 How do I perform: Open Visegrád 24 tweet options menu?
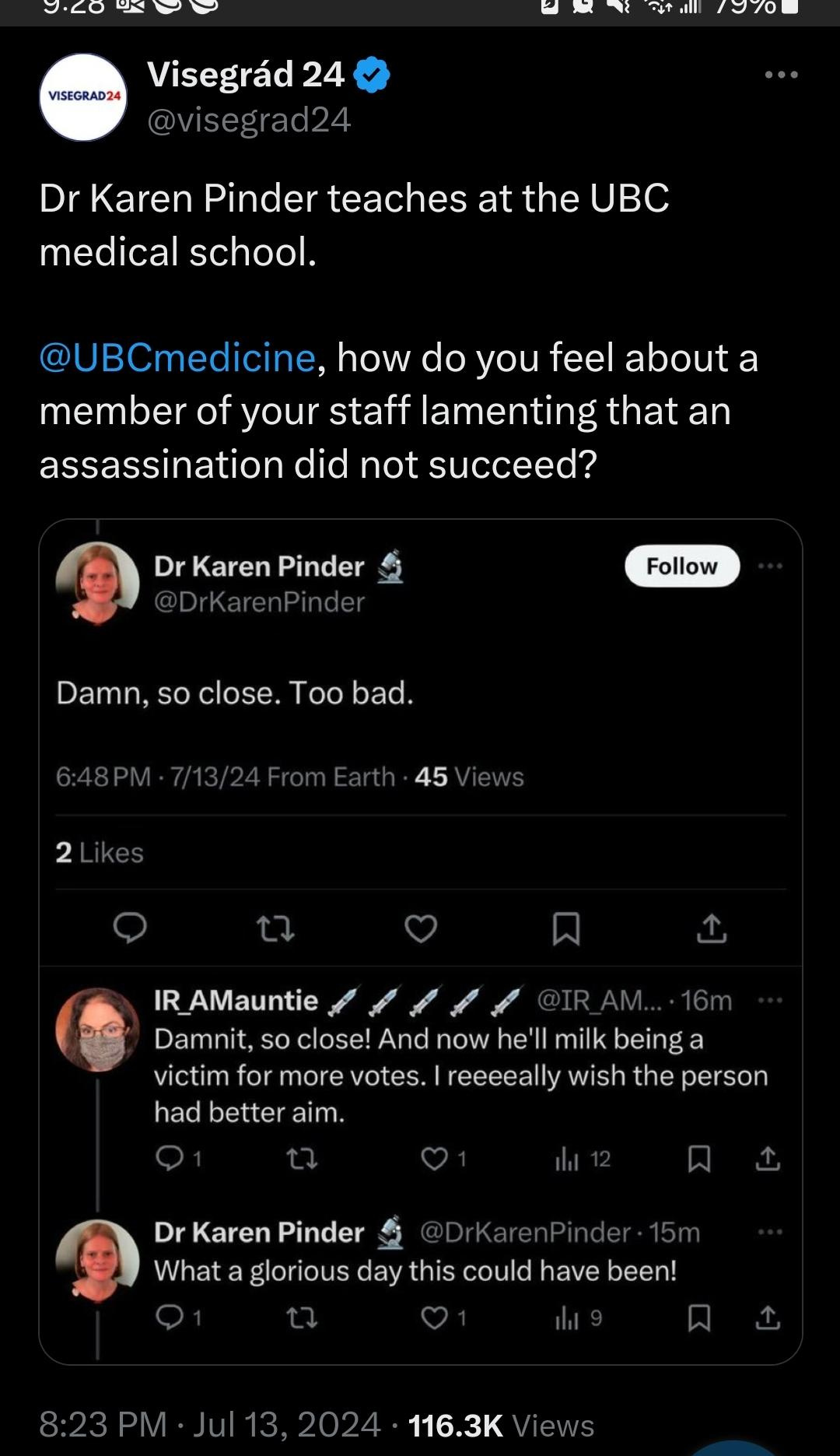pos(781,75)
